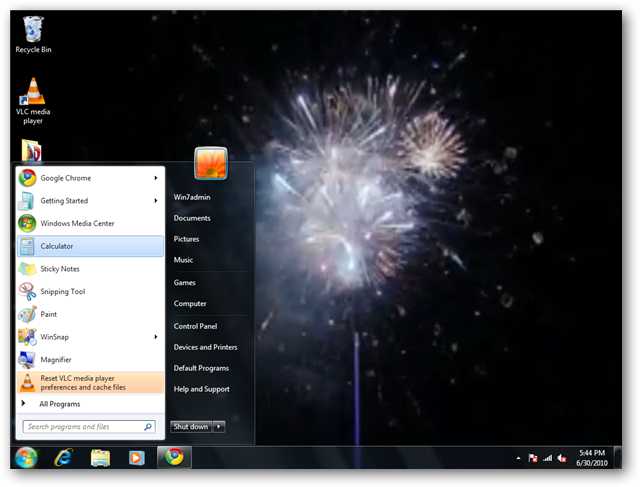The image size is (640, 487).
Task: Open Help and Support
Action: (201, 389)
